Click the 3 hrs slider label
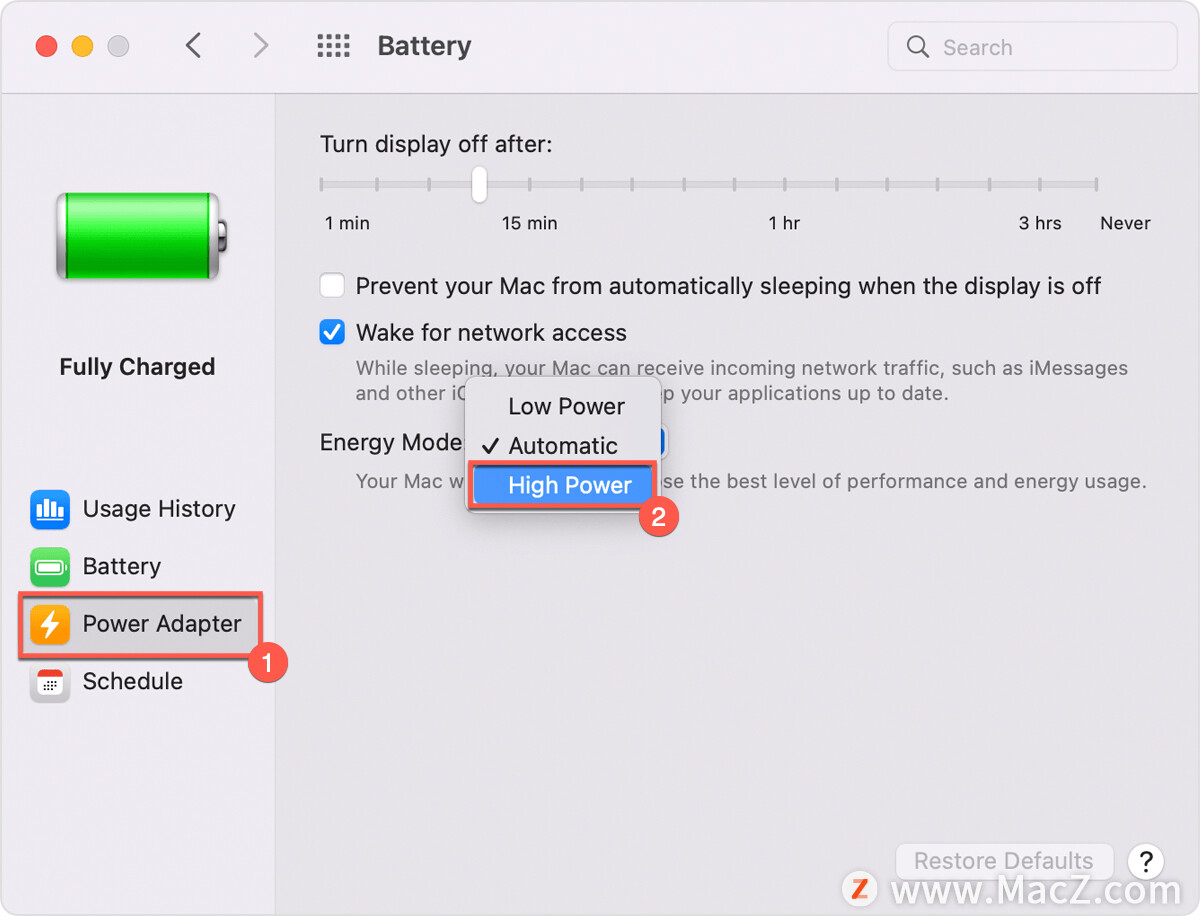This screenshot has width=1200, height=916. click(x=1040, y=223)
